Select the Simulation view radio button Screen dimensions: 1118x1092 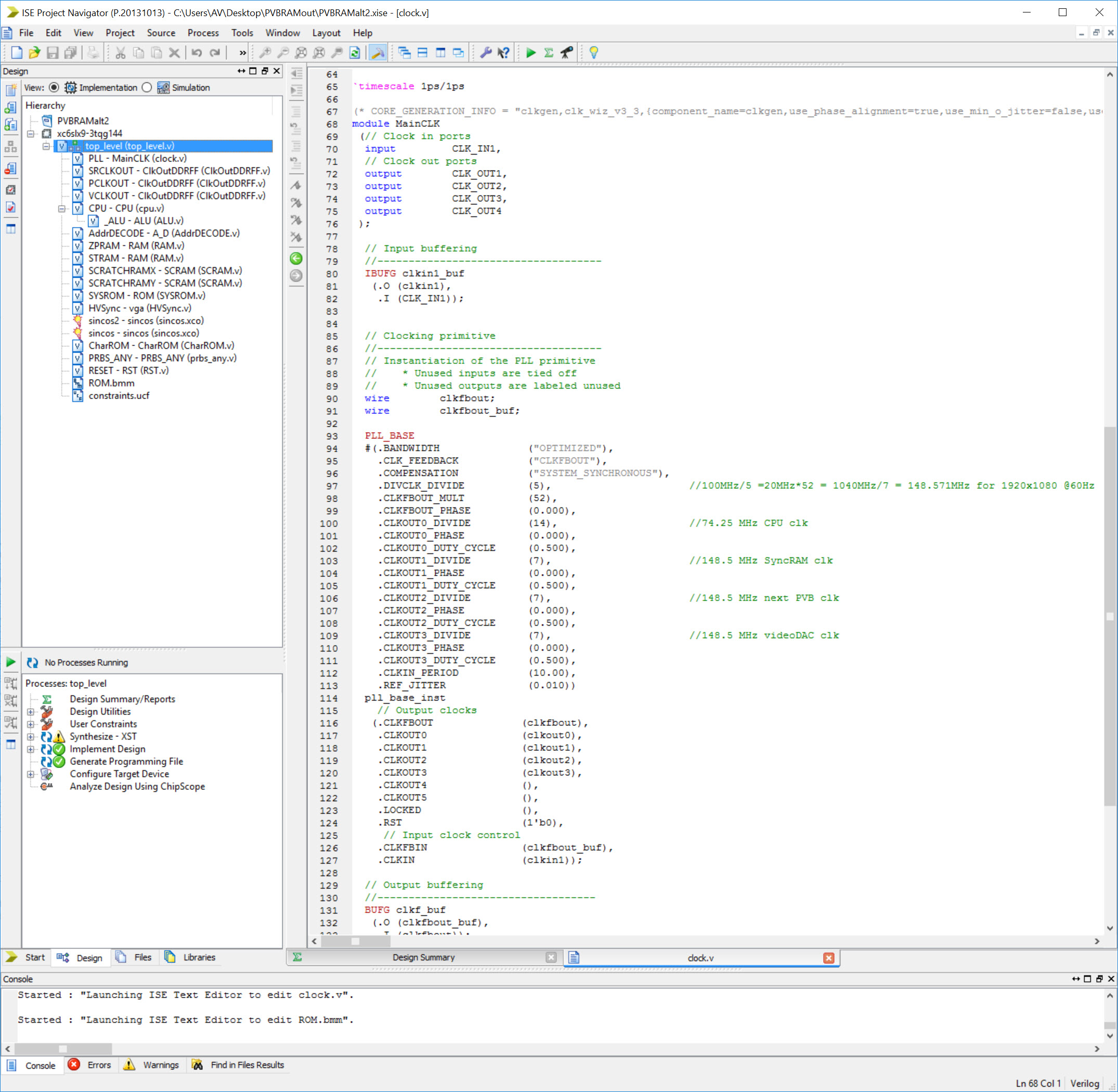pos(147,87)
